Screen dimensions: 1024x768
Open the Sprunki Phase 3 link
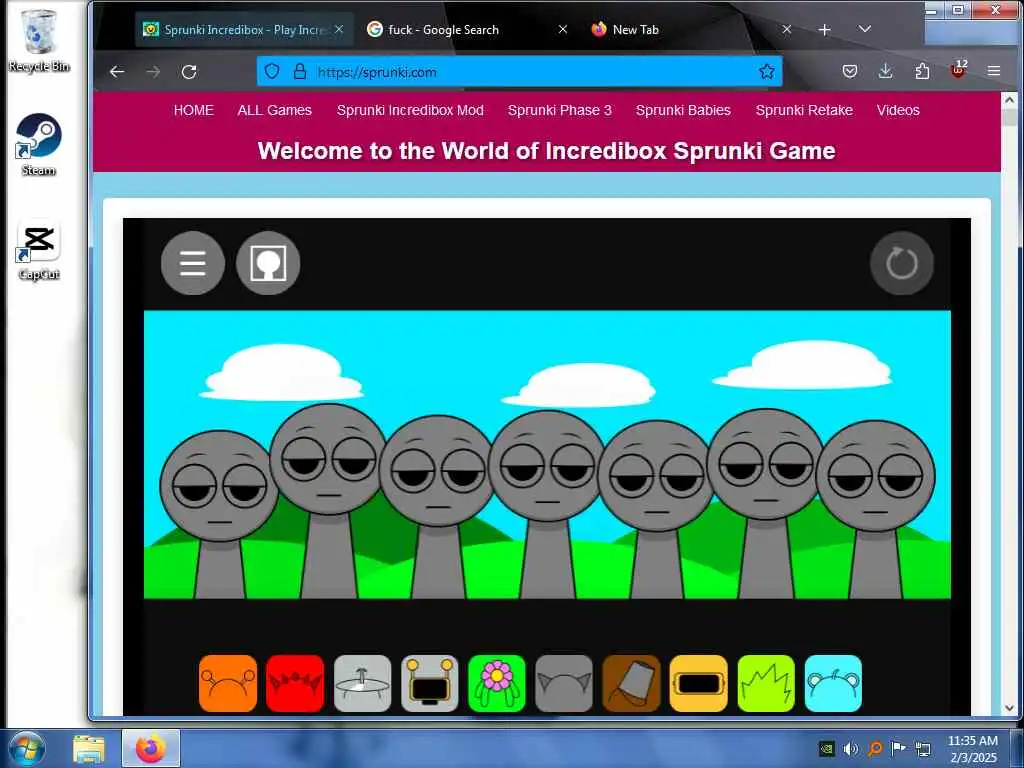point(560,110)
